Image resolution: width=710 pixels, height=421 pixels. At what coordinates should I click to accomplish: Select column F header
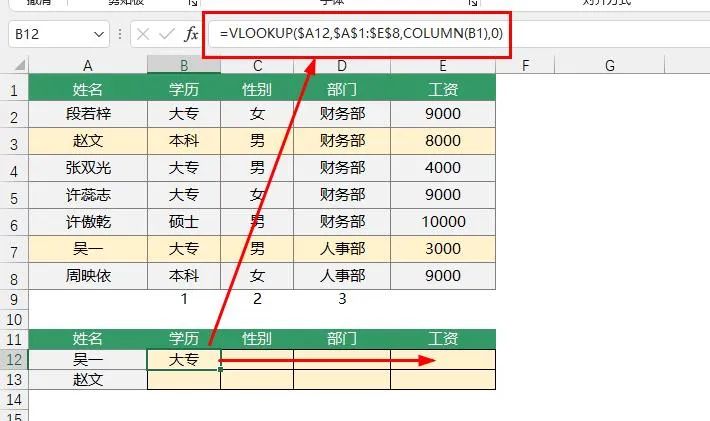(x=525, y=66)
